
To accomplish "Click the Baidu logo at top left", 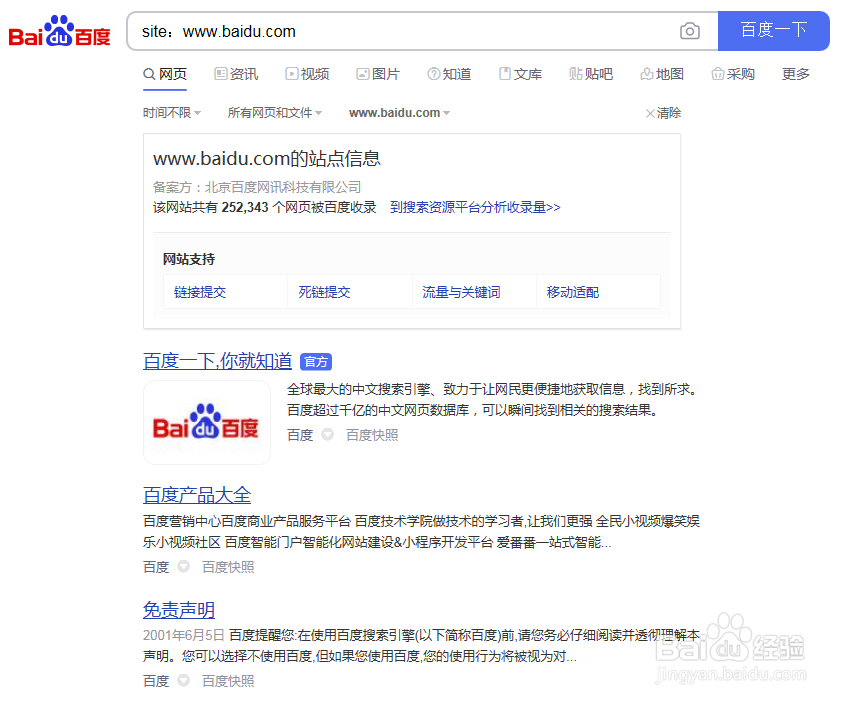I will pyautogui.click(x=59, y=31).
